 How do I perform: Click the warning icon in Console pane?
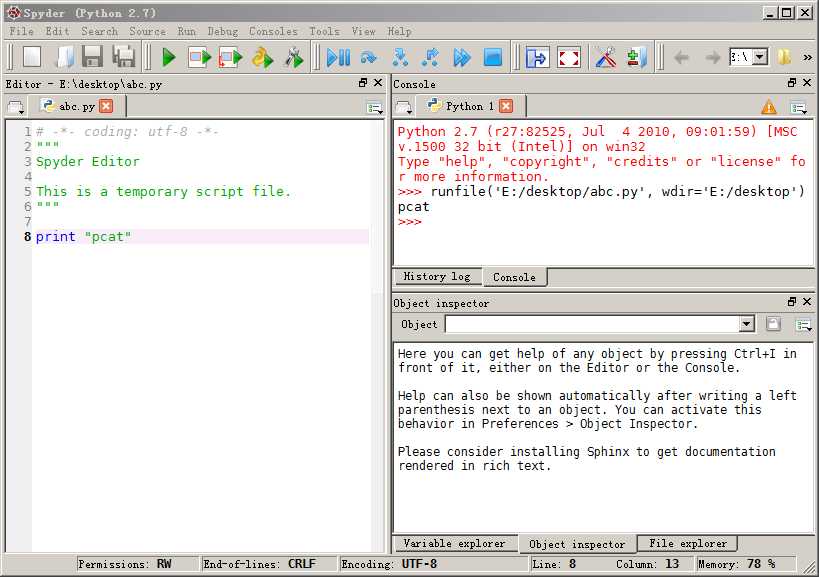click(x=767, y=105)
